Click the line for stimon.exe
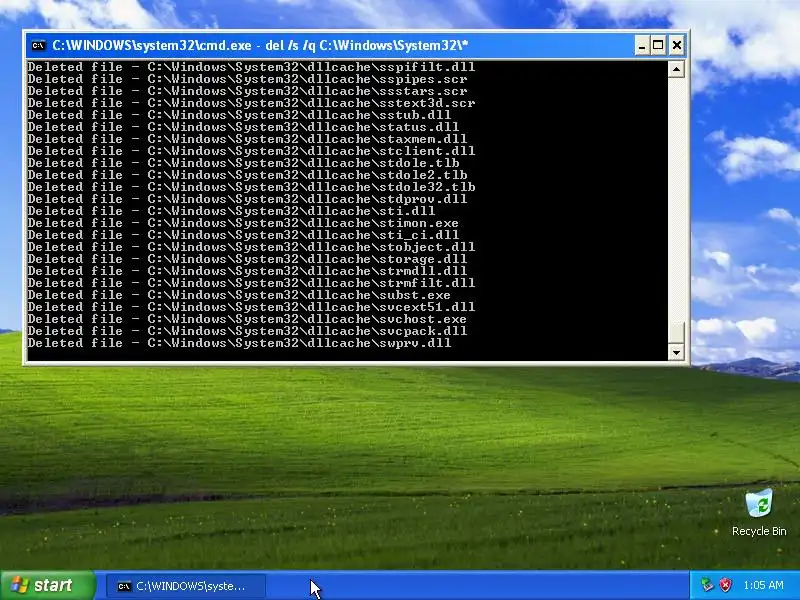This screenshot has height=600, width=800. coord(243,223)
